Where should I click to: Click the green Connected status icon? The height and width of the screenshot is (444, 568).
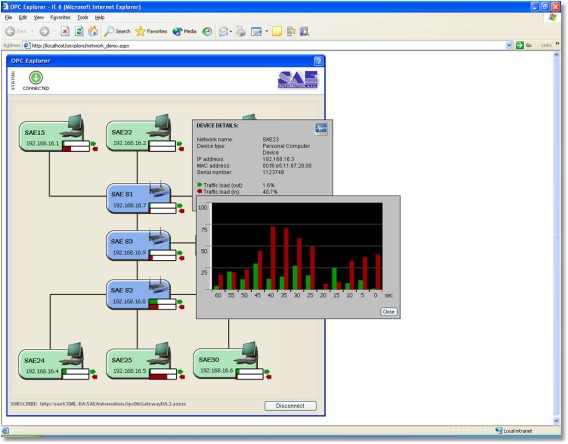[x=36, y=78]
